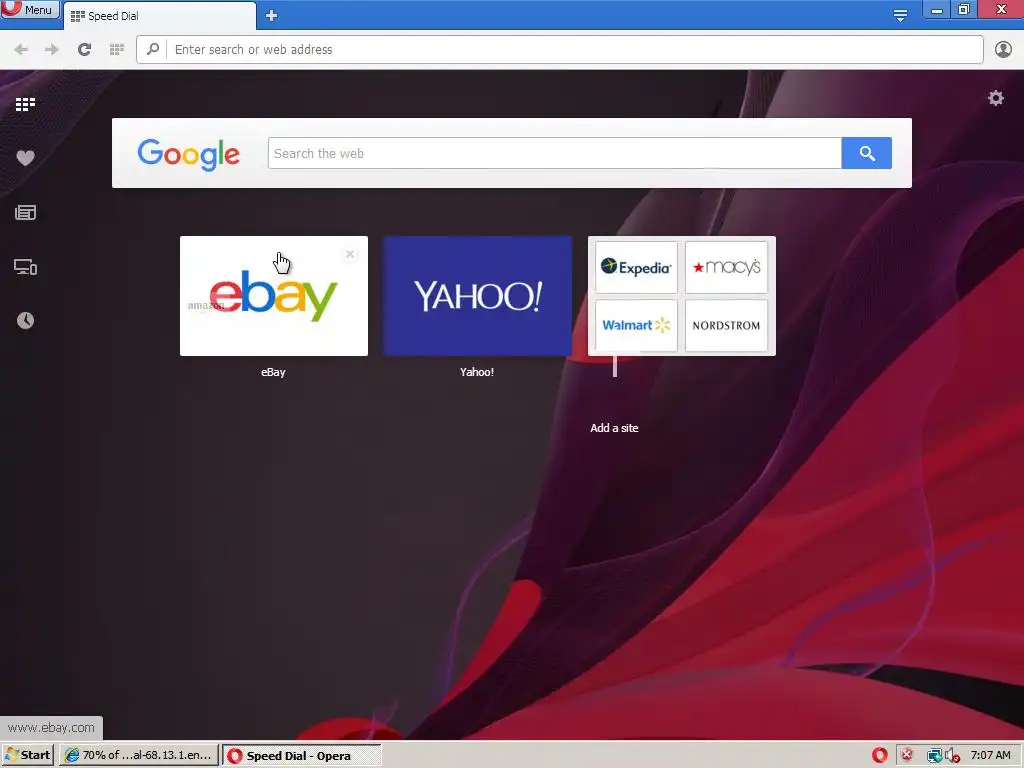This screenshot has height=768, width=1024.
Task: Switch to Internet Explorer taskbar item
Action: [x=139, y=755]
